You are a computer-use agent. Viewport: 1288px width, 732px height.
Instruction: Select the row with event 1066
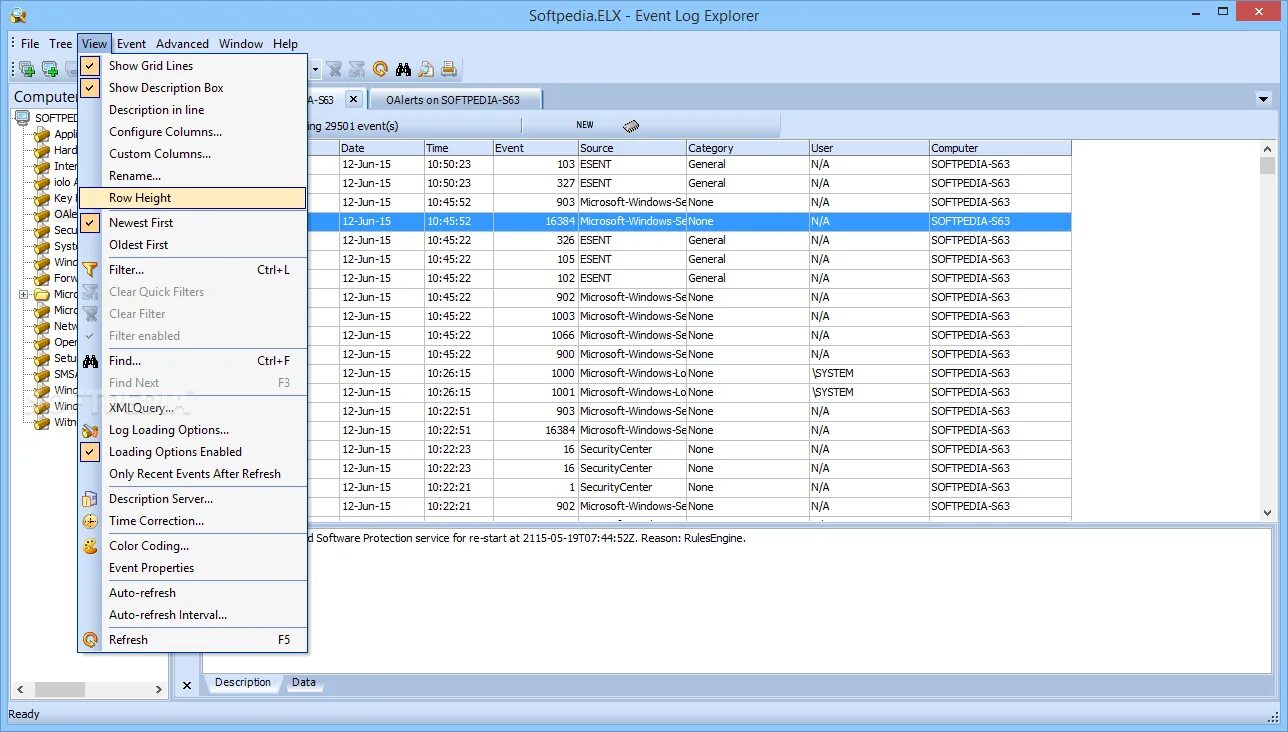tap(689, 335)
